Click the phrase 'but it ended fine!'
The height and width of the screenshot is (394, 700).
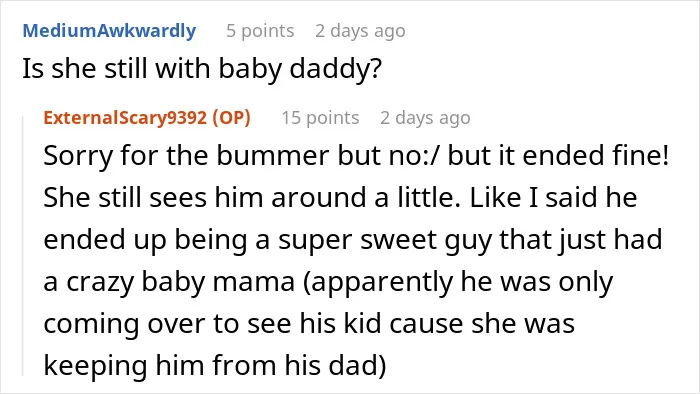pos(558,155)
